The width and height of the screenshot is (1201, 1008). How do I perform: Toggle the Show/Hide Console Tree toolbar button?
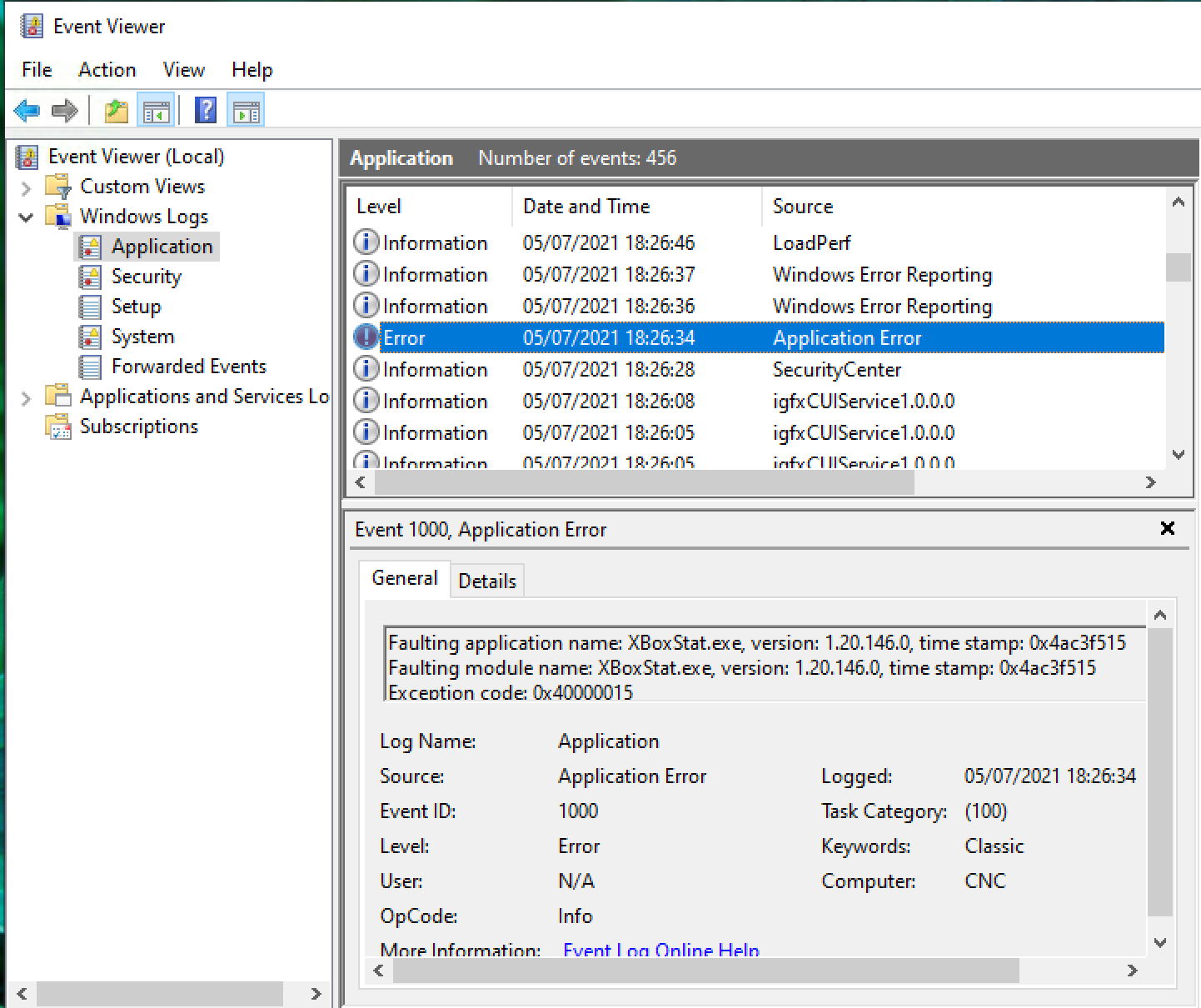(x=156, y=110)
